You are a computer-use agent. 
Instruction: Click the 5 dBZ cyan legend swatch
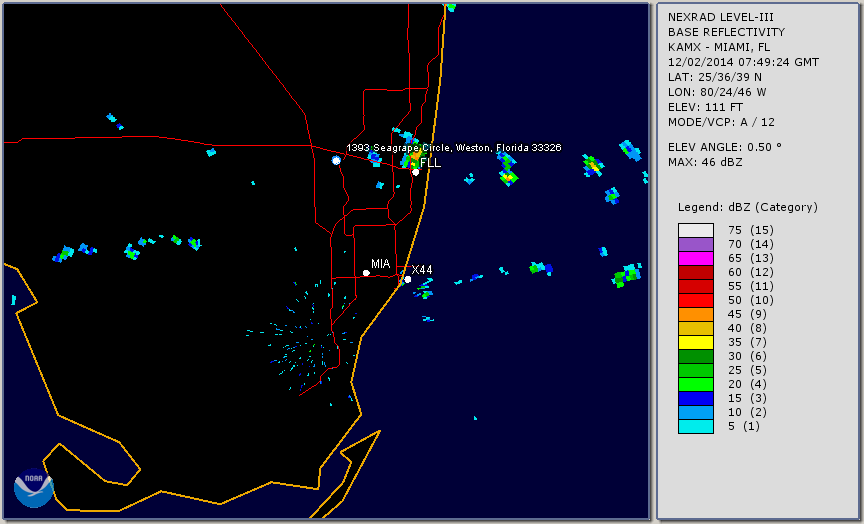point(696,426)
